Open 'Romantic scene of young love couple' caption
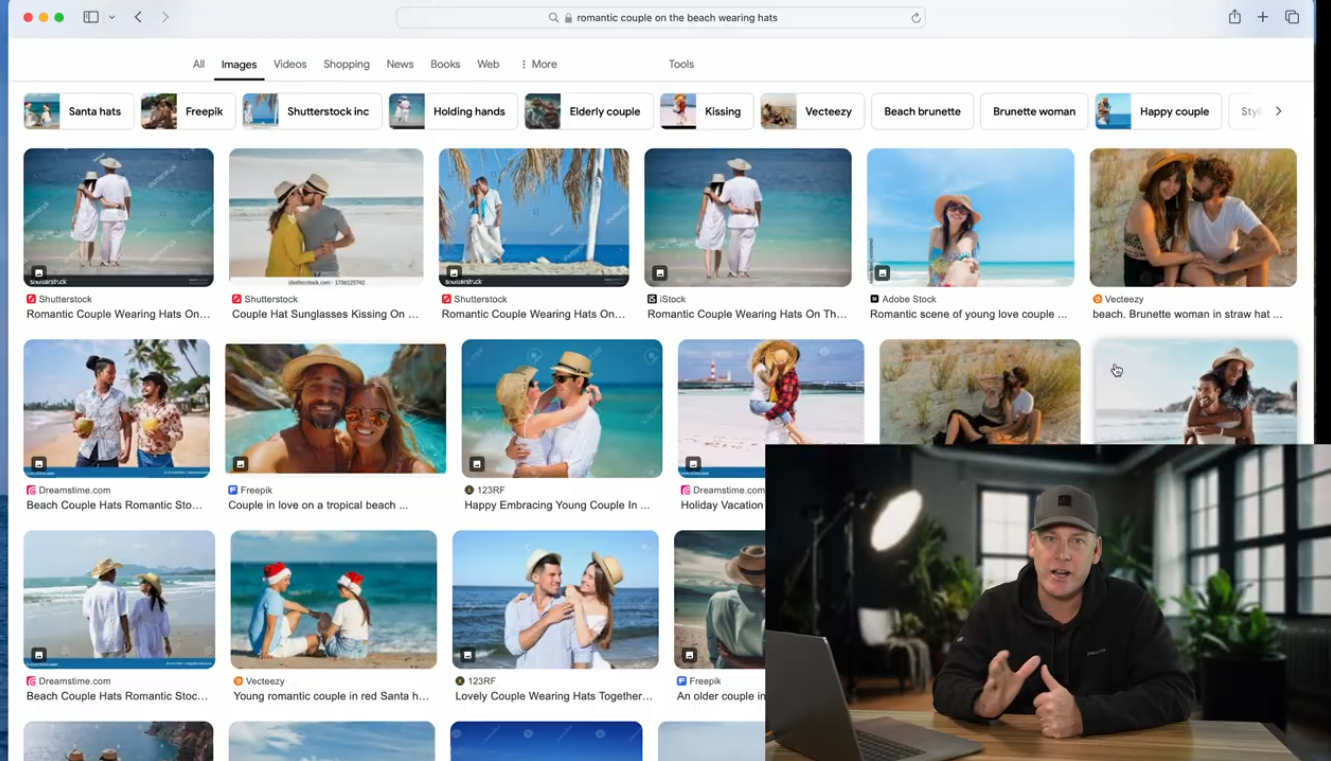This screenshot has height=761, width=1331. (x=968, y=314)
